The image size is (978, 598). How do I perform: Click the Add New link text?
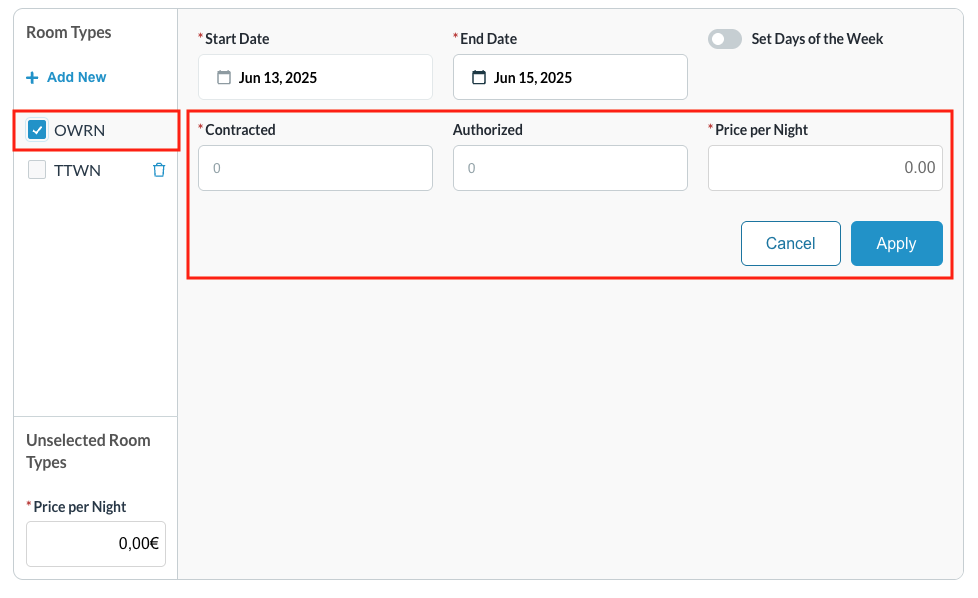coord(76,78)
